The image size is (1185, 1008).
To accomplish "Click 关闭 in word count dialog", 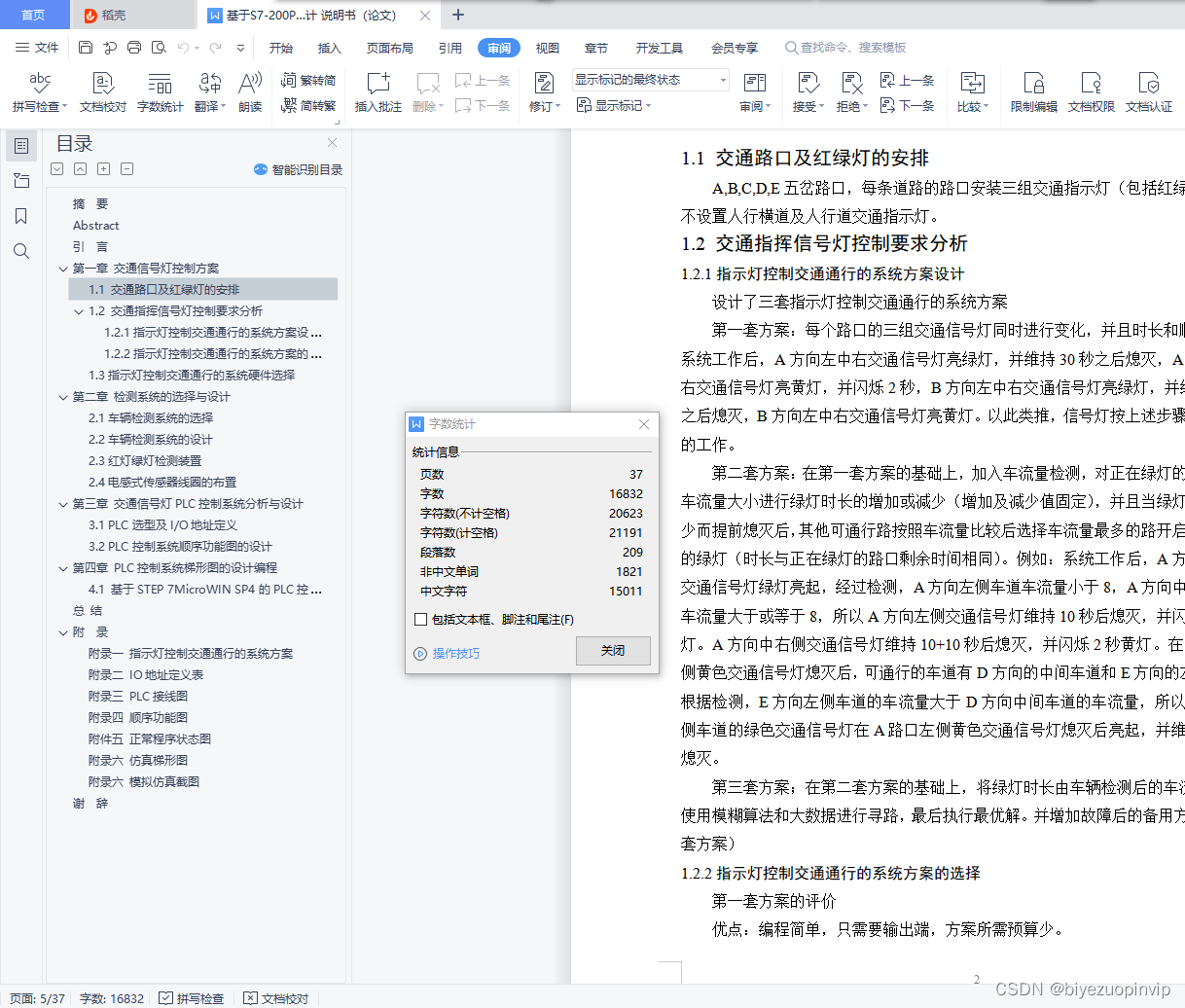I will (x=613, y=651).
